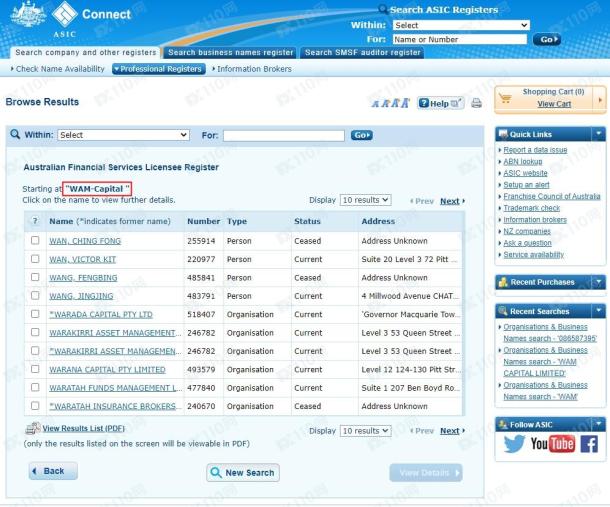Tick checkbox for WARANA CAPITAL PTY LIMITED
This screenshot has height=507, width=610.
(x=35, y=369)
